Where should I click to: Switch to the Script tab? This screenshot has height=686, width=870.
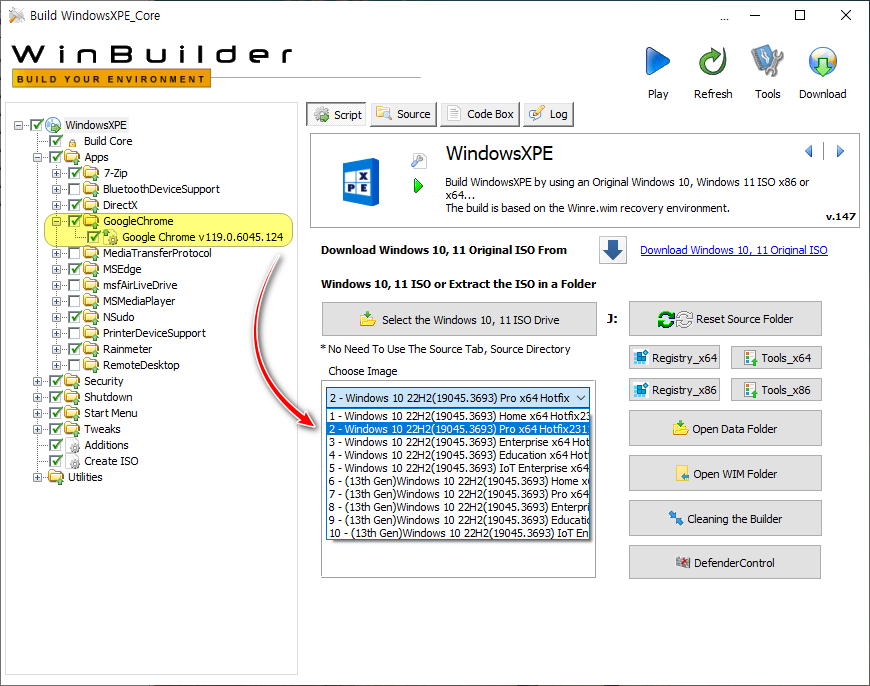[x=337, y=115]
